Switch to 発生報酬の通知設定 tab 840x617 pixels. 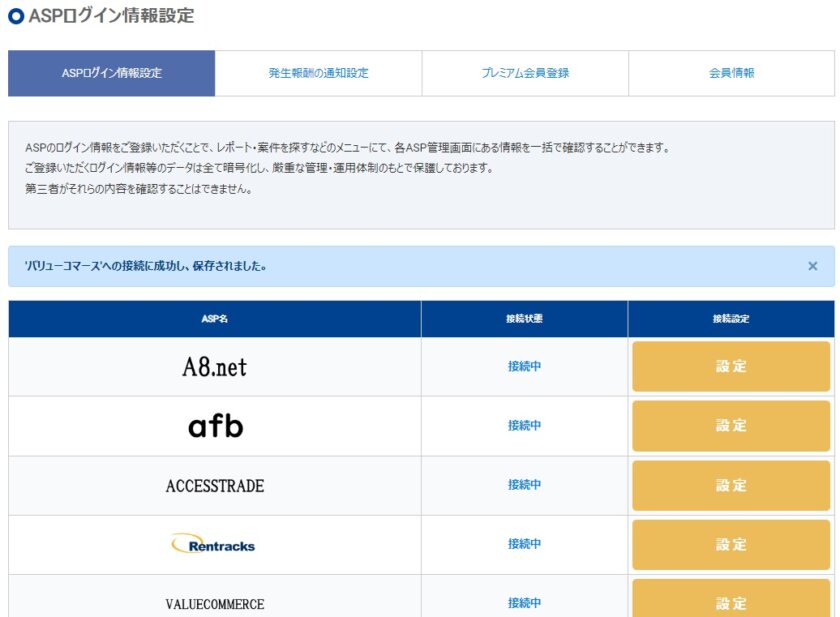tap(318, 73)
